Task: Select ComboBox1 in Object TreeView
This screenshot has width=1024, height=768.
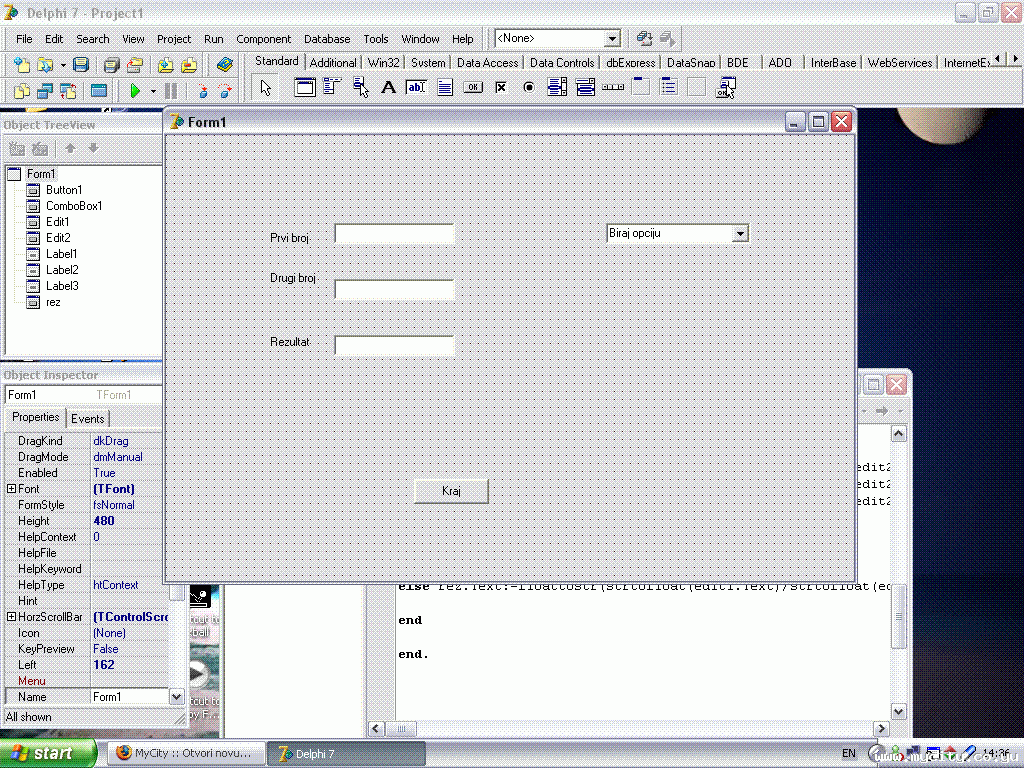Action: (74, 206)
